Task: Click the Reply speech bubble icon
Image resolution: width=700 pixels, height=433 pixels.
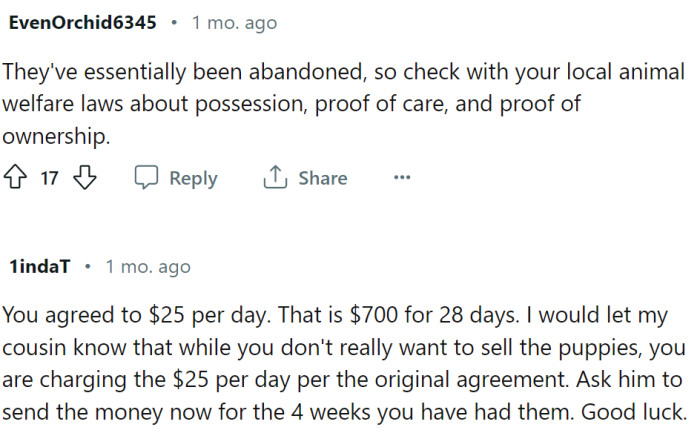Action: click(x=146, y=178)
